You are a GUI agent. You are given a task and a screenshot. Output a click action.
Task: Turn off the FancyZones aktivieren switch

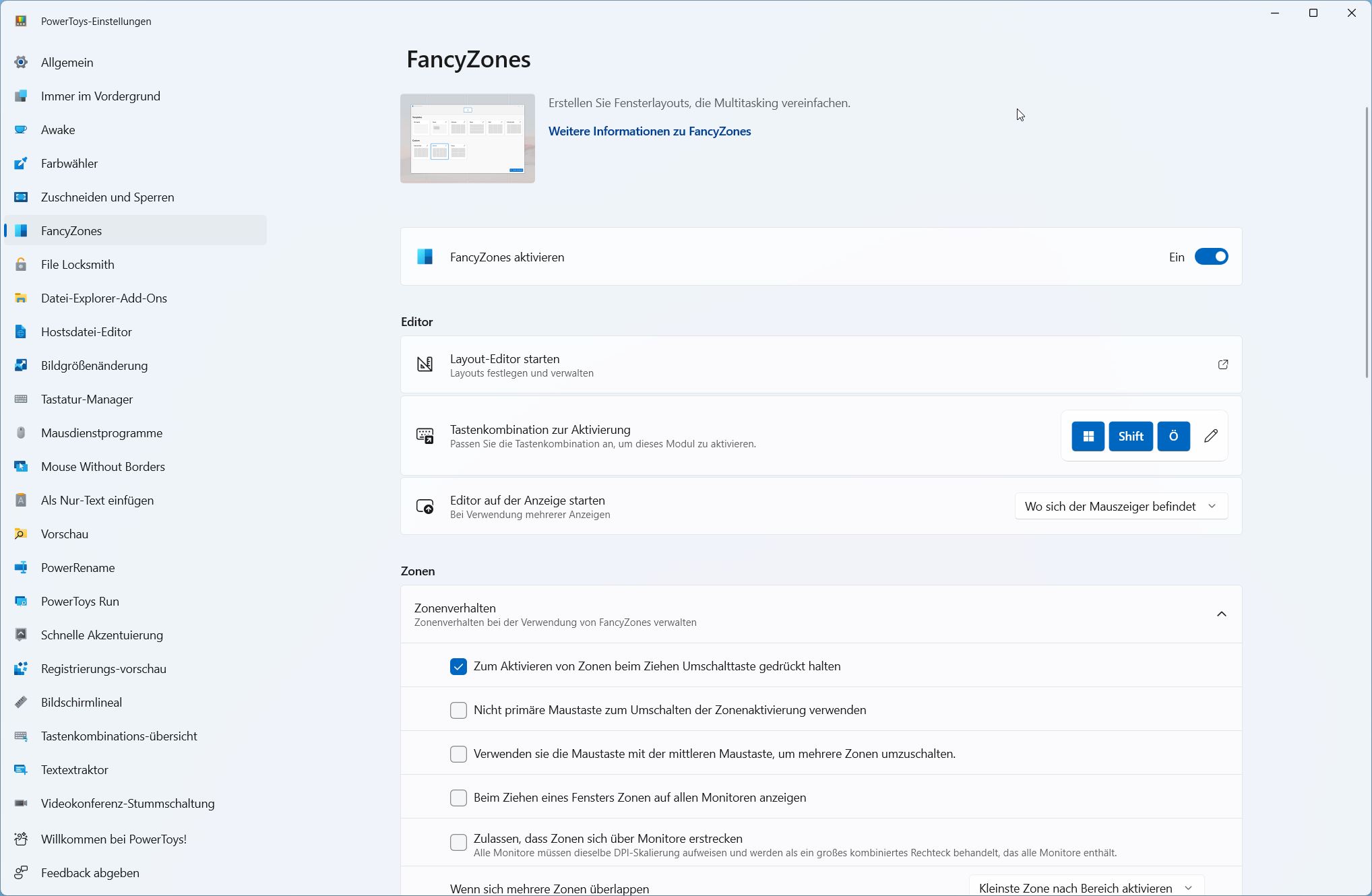coord(1211,257)
